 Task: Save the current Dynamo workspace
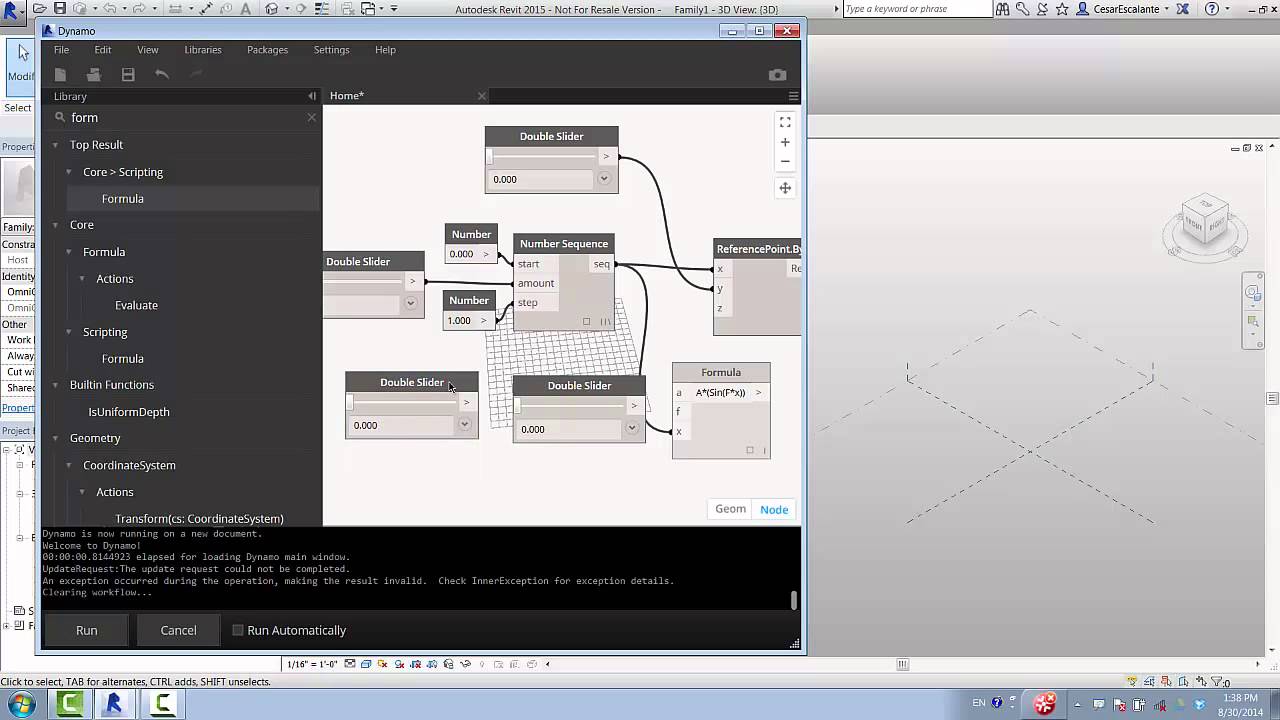click(128, 74)
